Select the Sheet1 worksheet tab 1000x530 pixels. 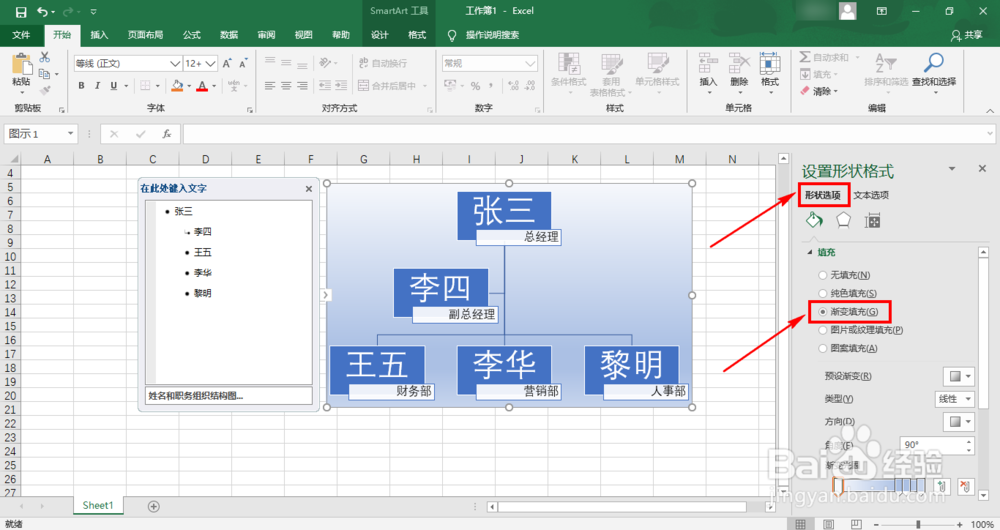click(x=98, y=506)
